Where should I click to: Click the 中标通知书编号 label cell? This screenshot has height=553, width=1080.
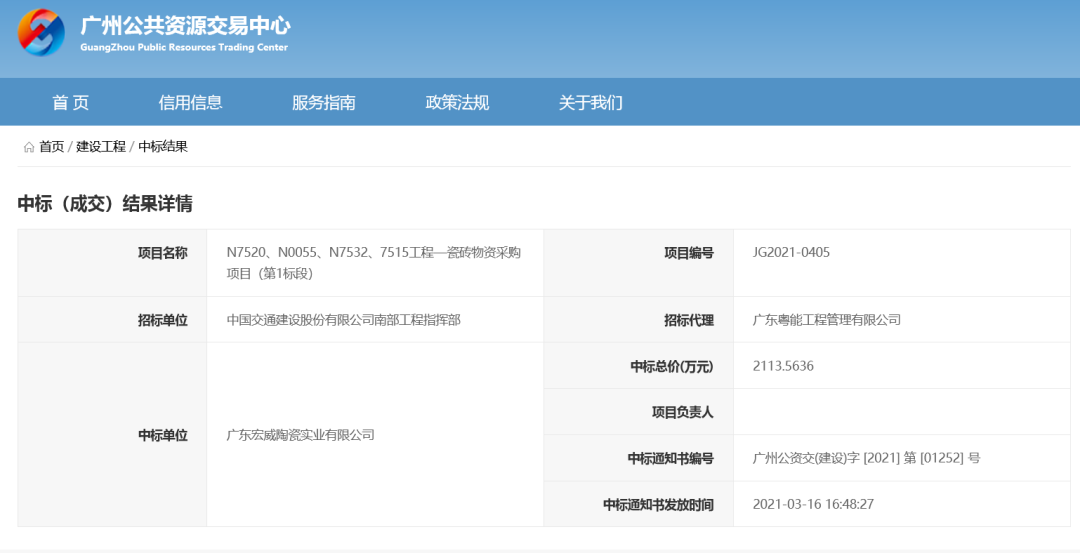point(638,458)
